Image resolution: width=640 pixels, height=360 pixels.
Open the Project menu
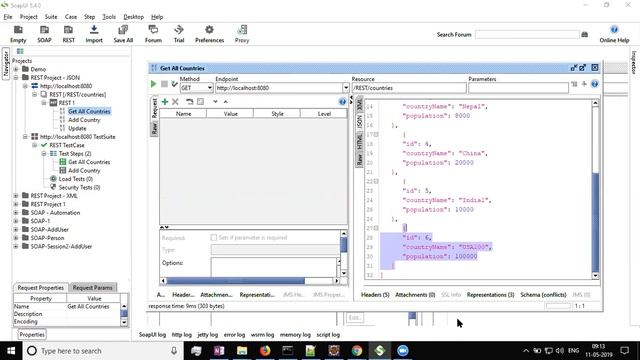pos(29,17)
